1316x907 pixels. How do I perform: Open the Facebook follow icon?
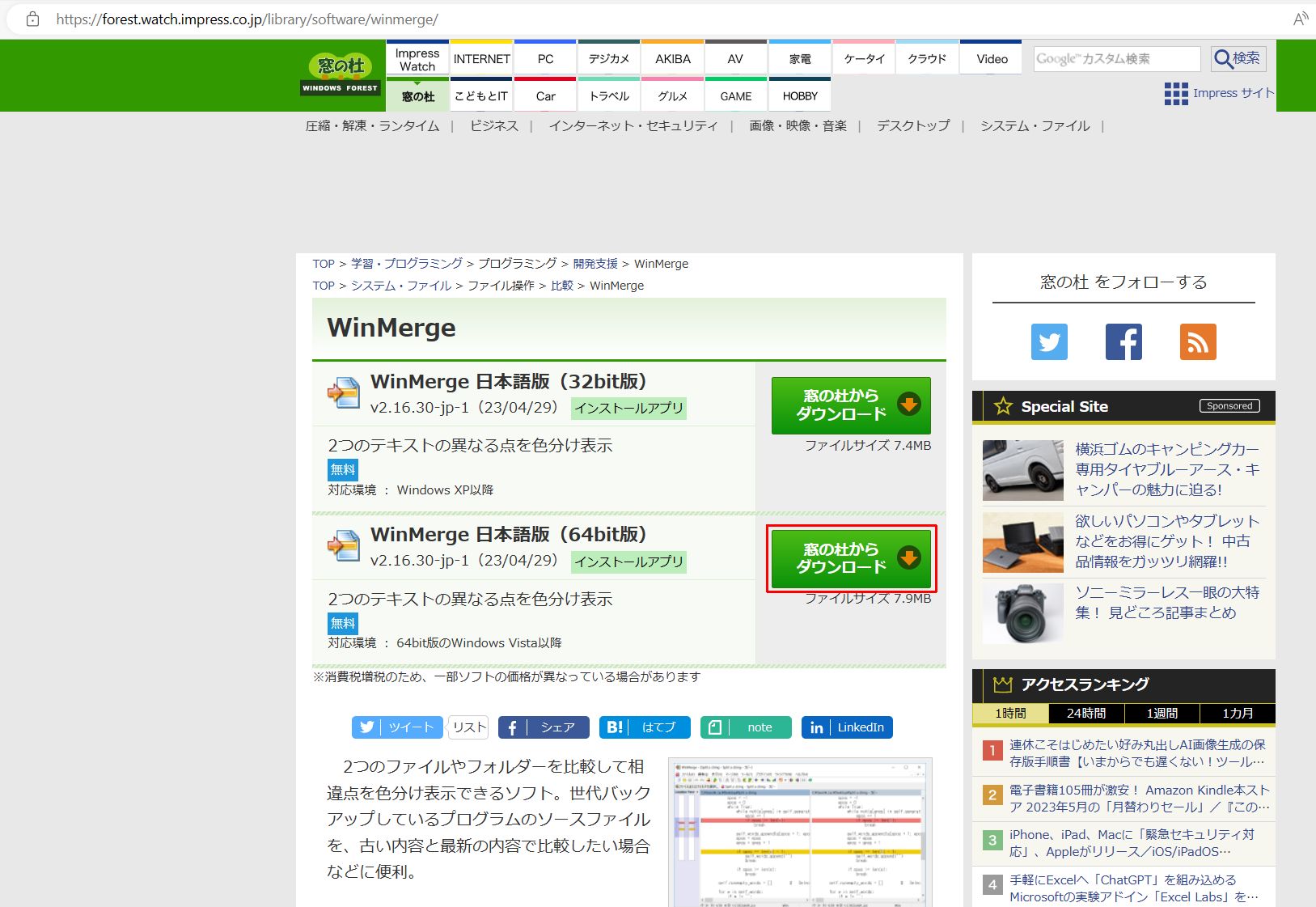point(1123,341)
